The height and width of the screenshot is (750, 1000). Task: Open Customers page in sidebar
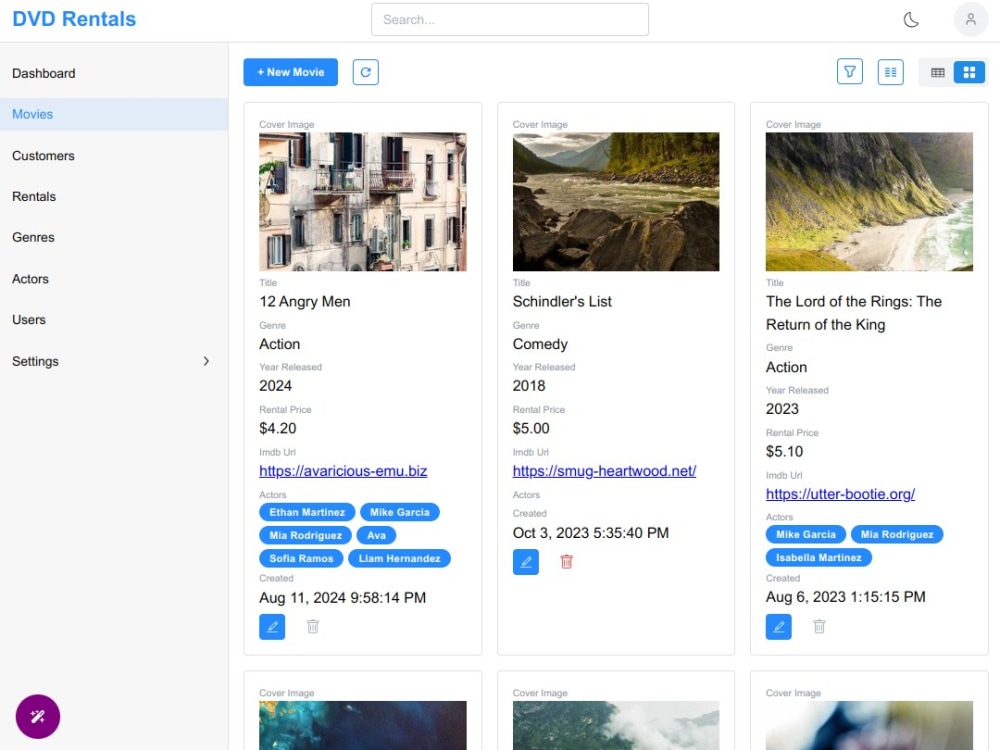(x=114, y=156)
